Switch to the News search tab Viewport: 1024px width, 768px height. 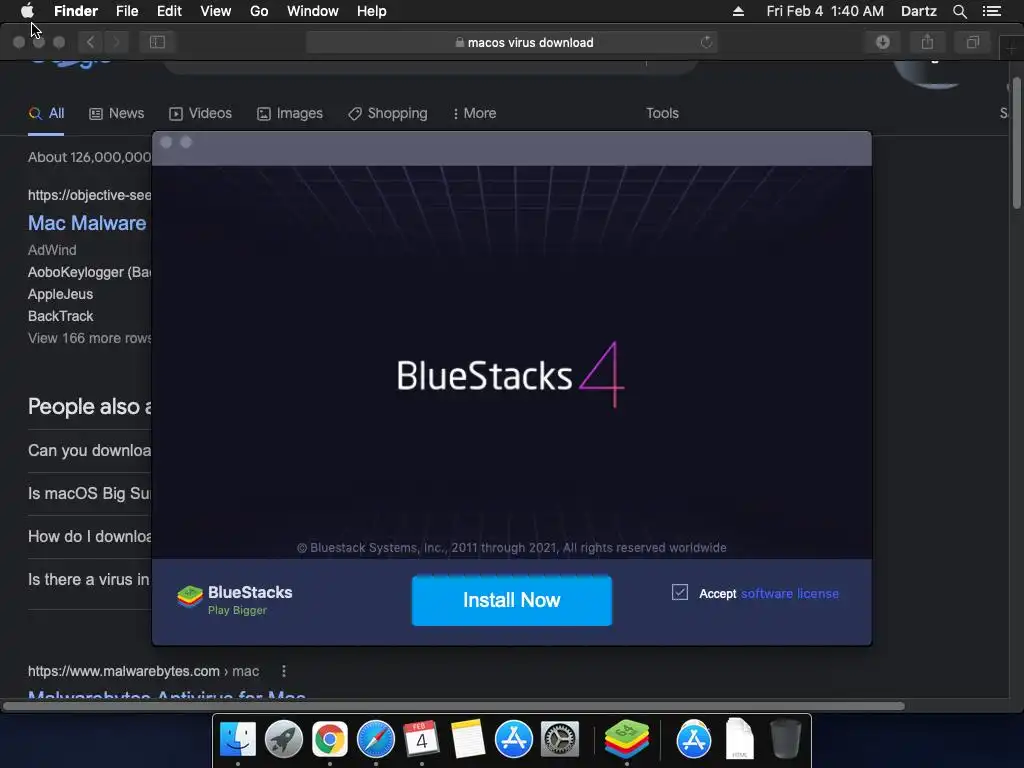(116, 114)
